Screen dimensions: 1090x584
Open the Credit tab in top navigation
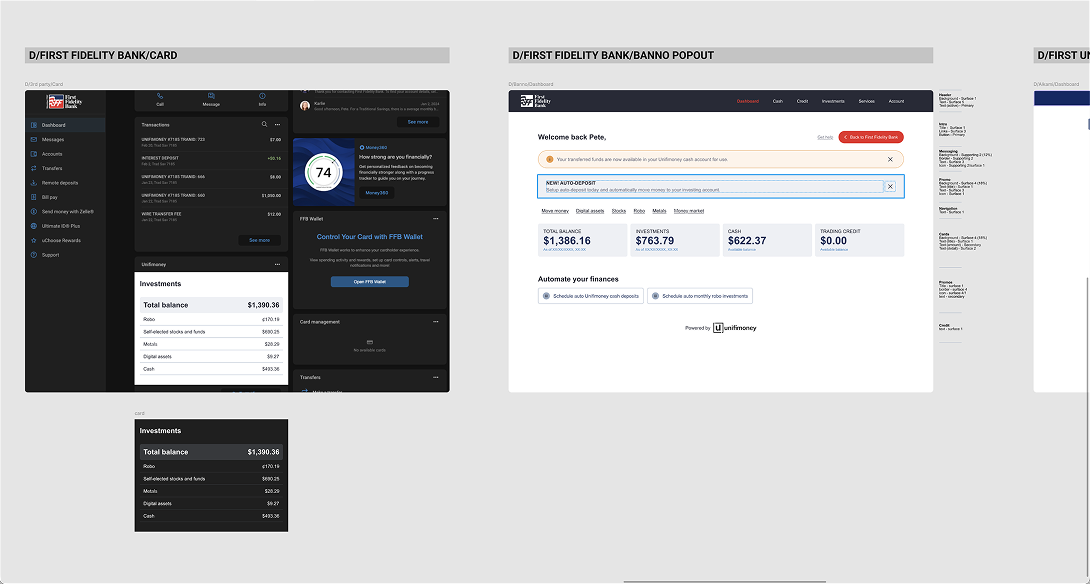802,102
